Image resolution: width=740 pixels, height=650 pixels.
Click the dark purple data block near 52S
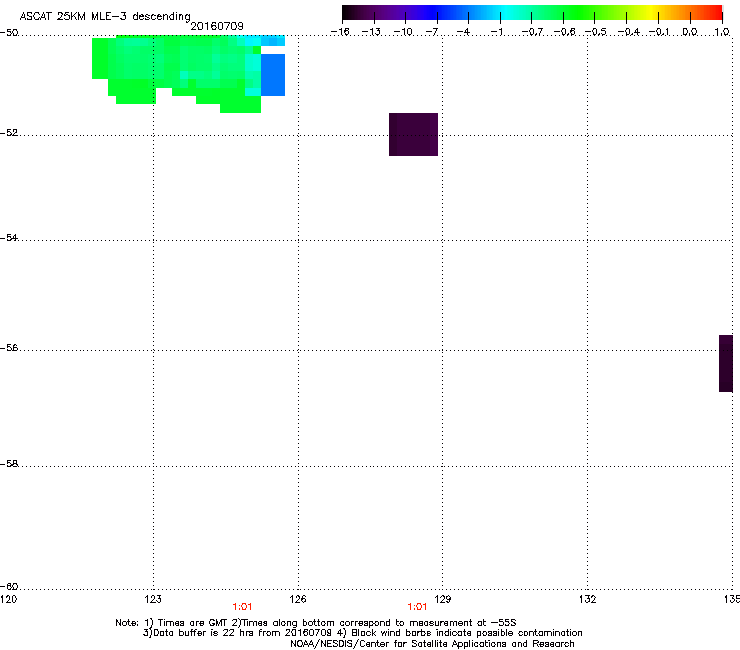pyautogui.click(x=413, y=135)
